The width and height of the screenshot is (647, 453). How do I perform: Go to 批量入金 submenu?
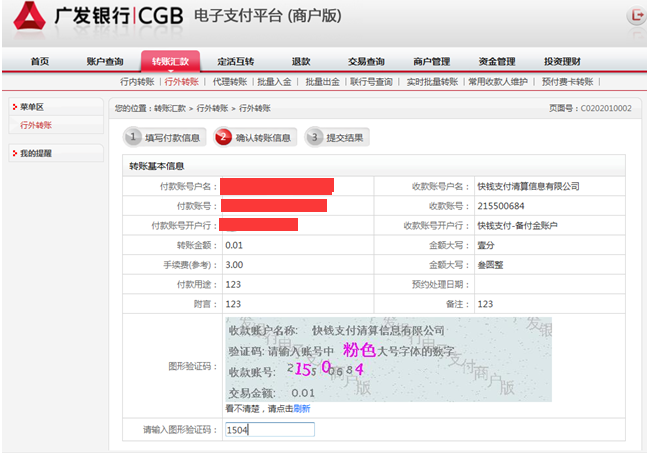click(x=274, y=82)
